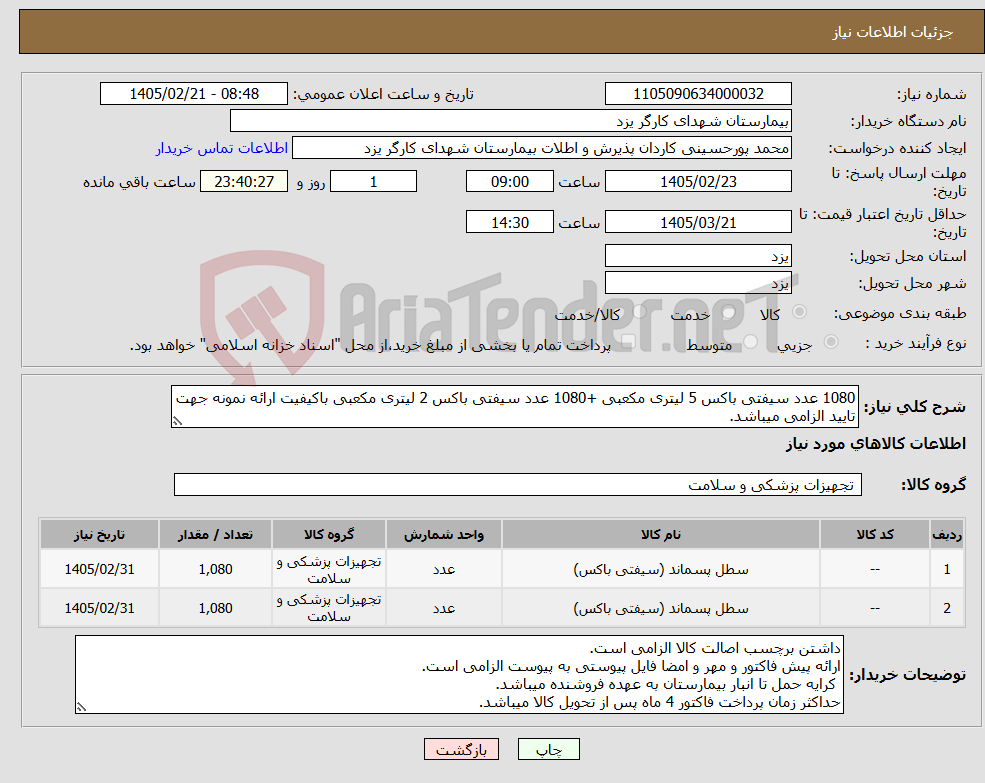Click row 2 need date 1405/02/31
The height and width of the screenshot is (783, 985).
(x=99, y=608)
